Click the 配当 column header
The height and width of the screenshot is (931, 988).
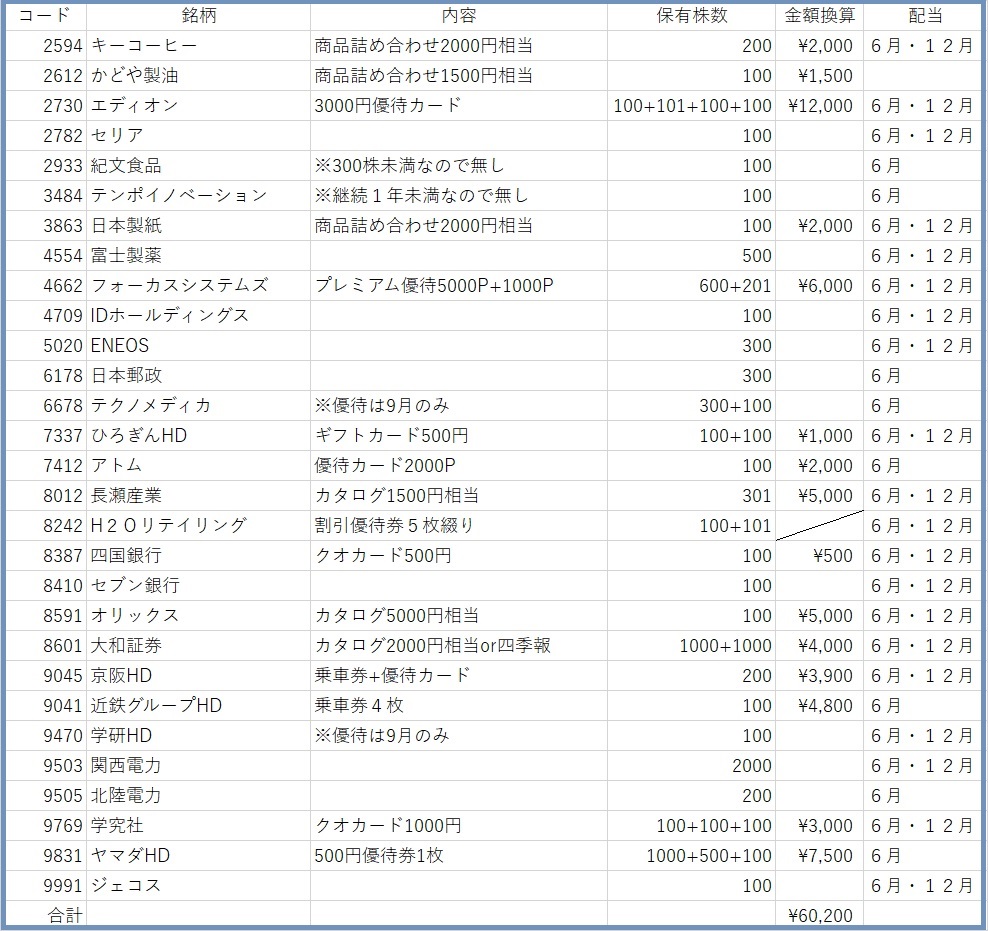(x=924, y=15)
